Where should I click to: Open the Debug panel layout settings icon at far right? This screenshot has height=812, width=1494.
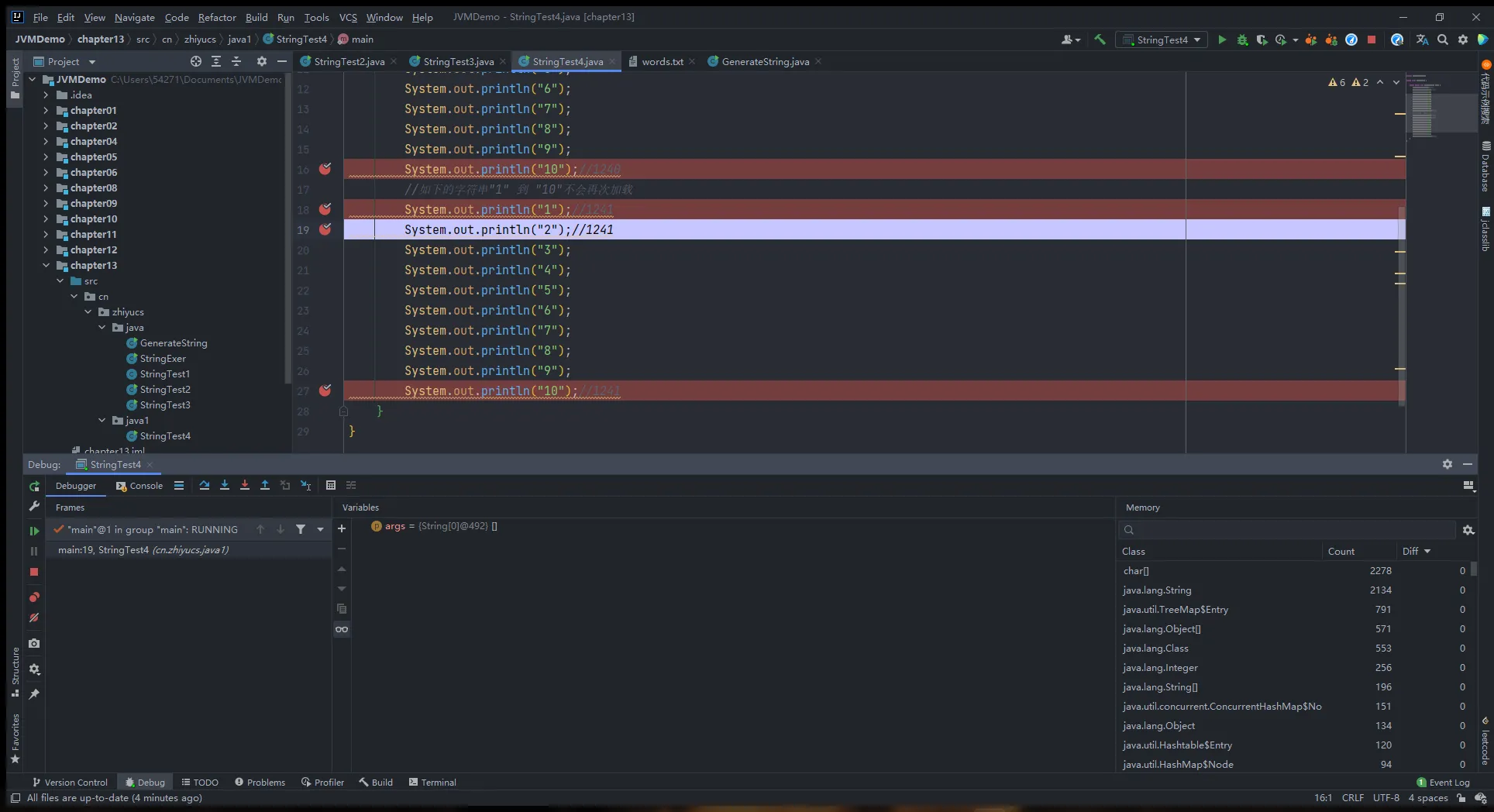coord(1468,486)
